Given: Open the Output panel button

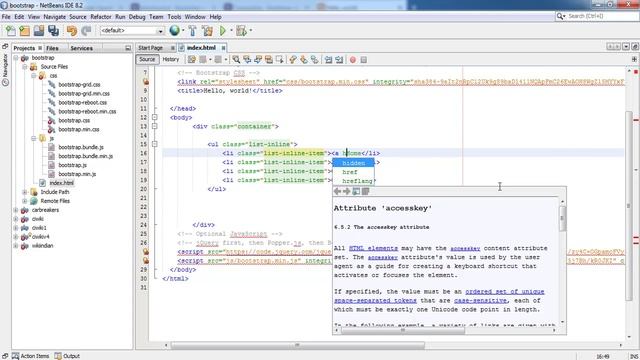Looking at the screenshot, I should pyautogui.click(x=68, y=356).
